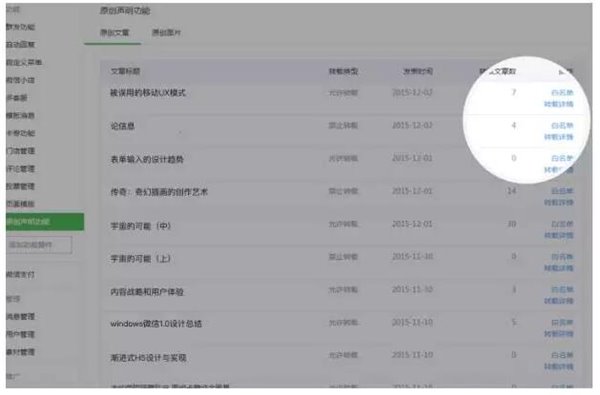Select the green highlighted 原创声明功能 sidebar item
600x395 pixels.
point(45,222)
